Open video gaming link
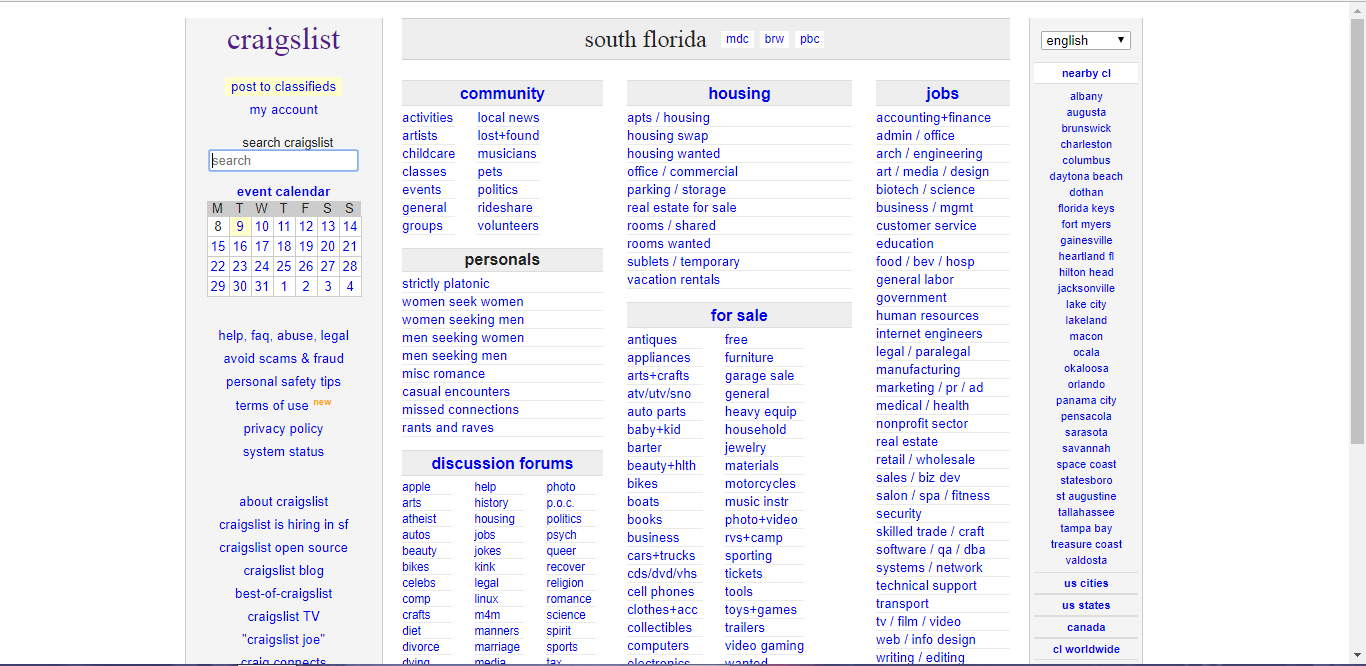Image resolution: width=1366 pixels, height=666 pixels. point(764,646)
